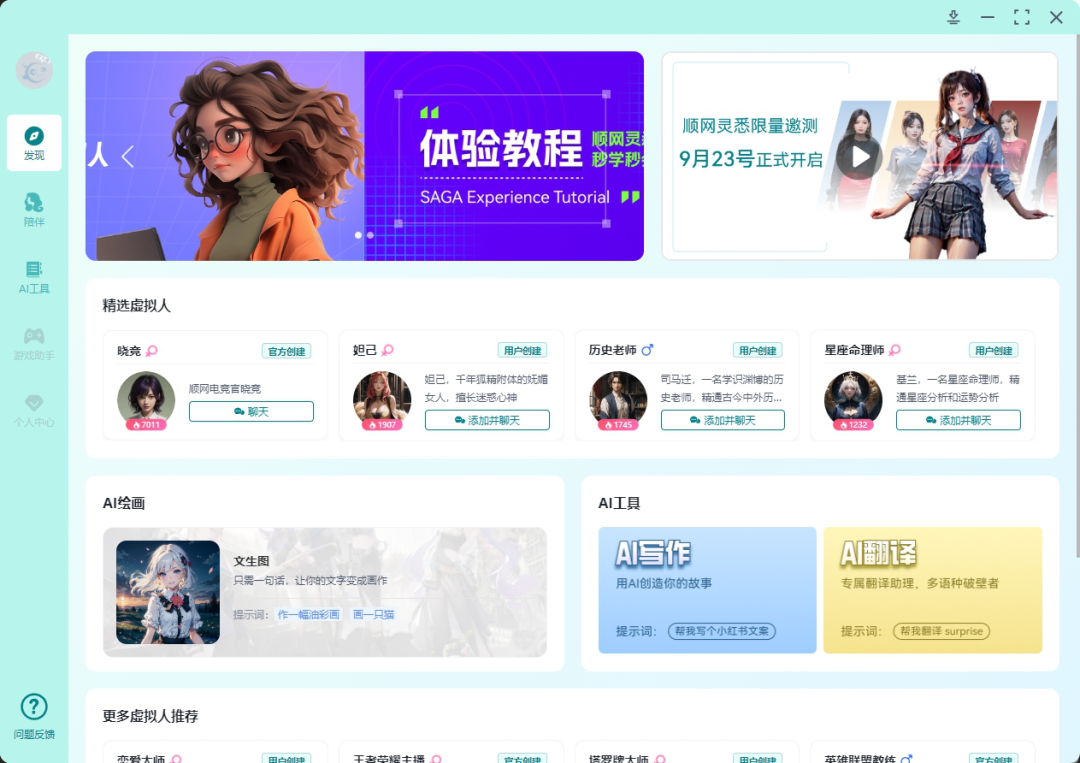The image size is (1080, 763).
Task: Click the 用户创建 tag on 历史老师 card
Action: point(758,351)
